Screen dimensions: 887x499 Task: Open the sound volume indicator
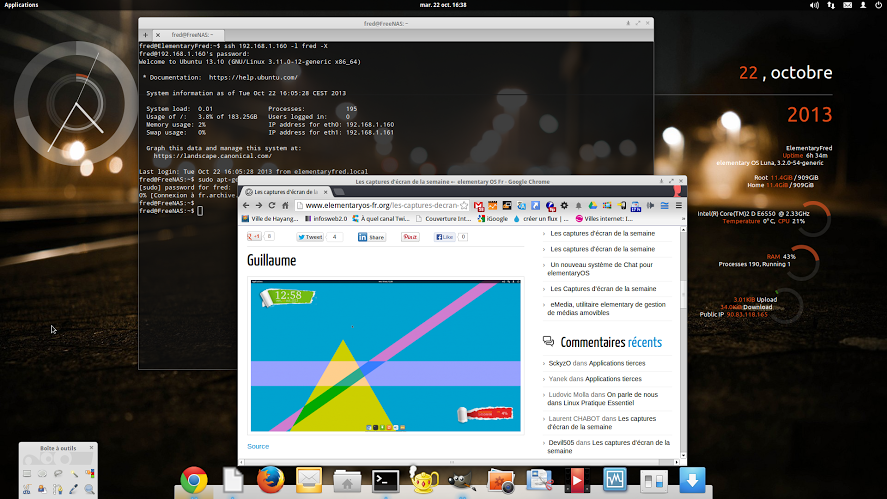click(814, 5)
